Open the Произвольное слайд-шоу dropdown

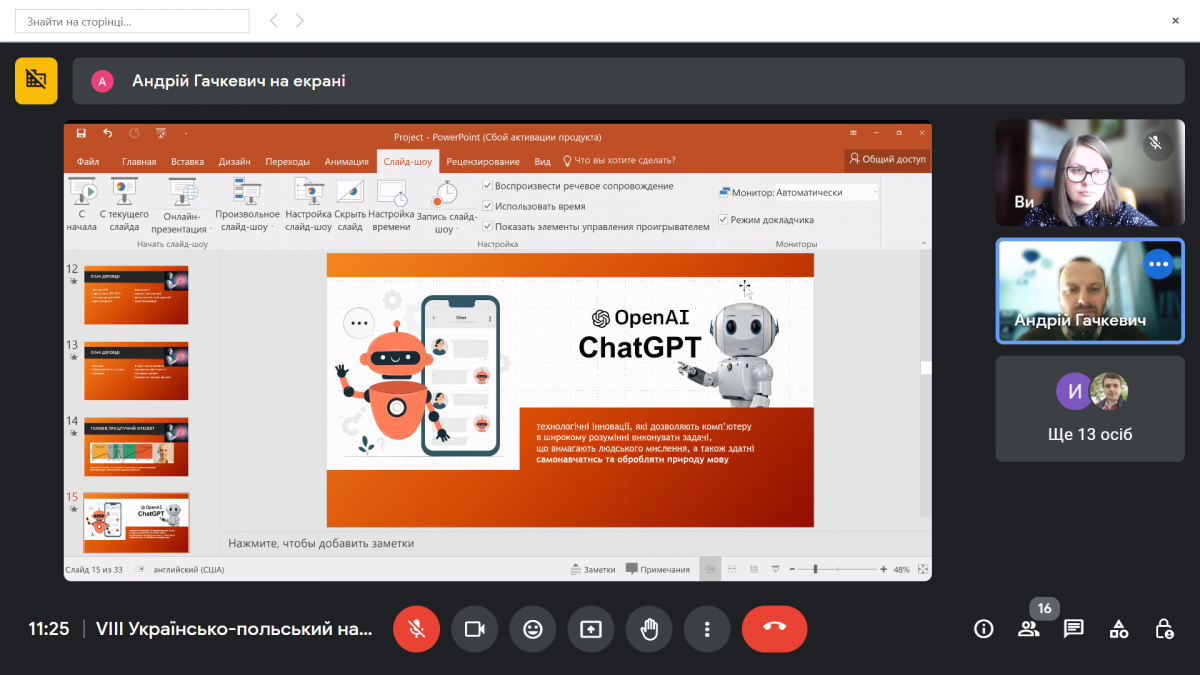(x=247, y=207)
